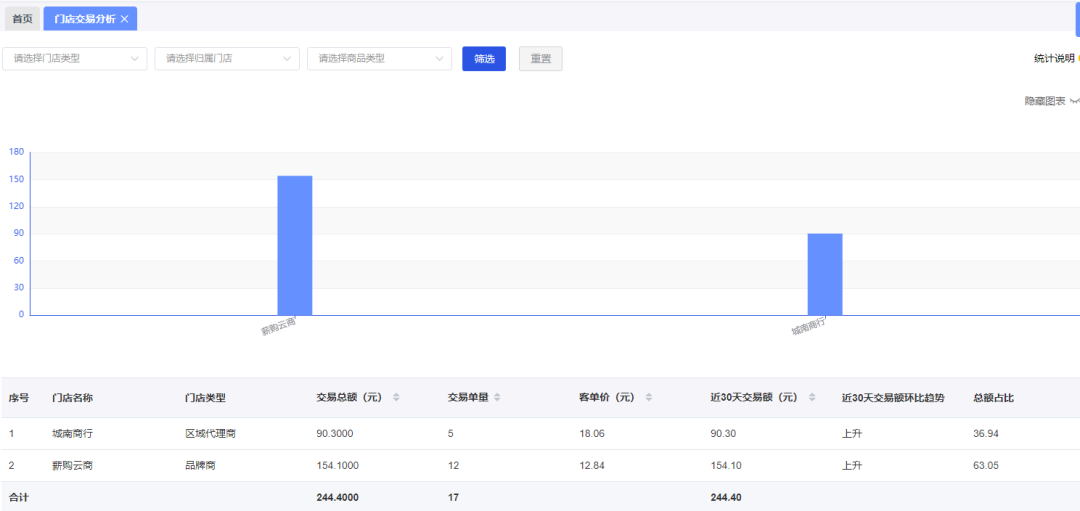This screenshot has width=1080, height=511.
Task: Open the 请选择门店类型 dropdown
Action: pyautogui.click(x=75, y=59)
